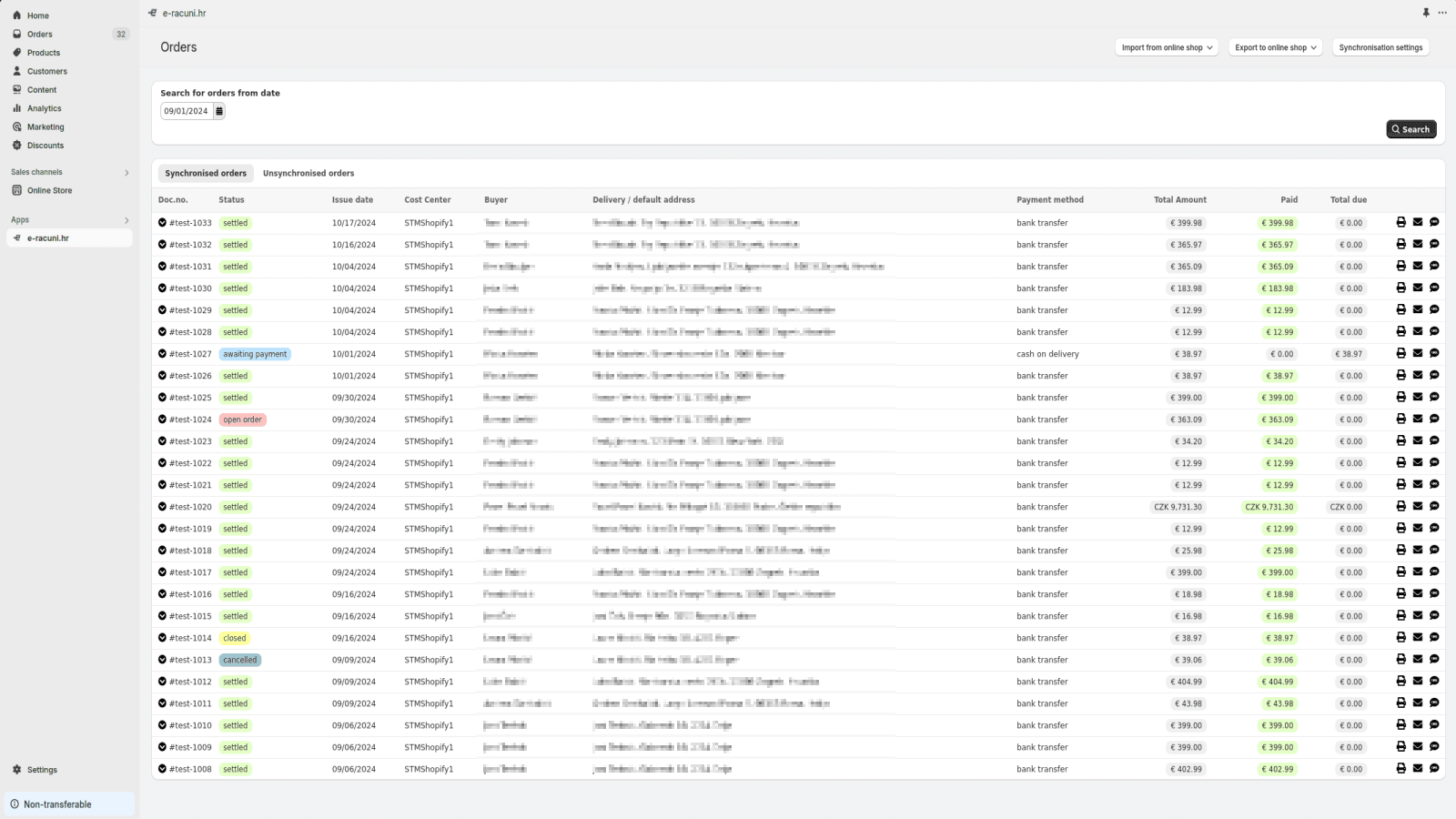The width and height of the screenshot is (1456, 819).
Task: Click the Search button
Action: pos(1410,129)
